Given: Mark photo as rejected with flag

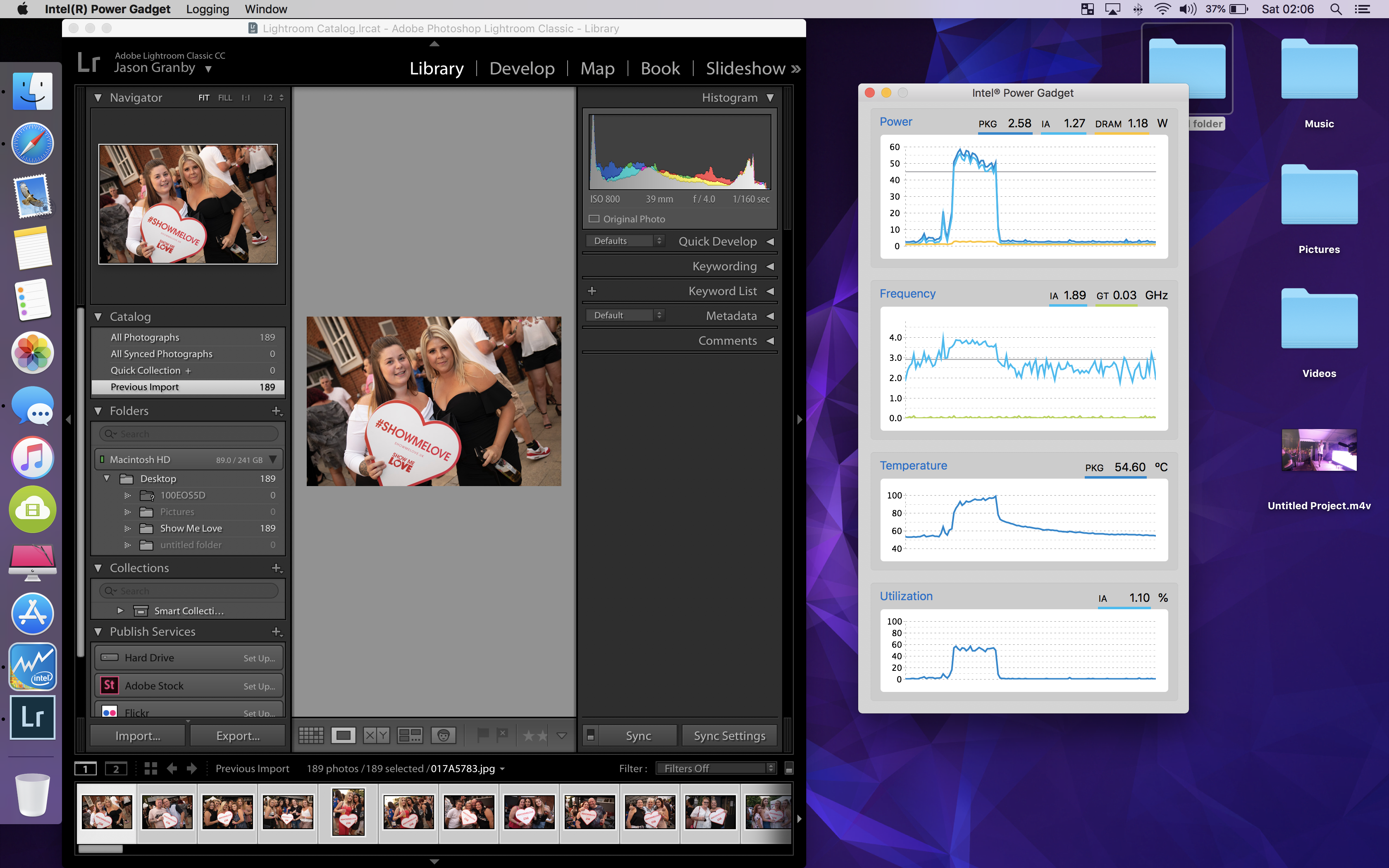Looking at the screenshot, I should point(502,735).
